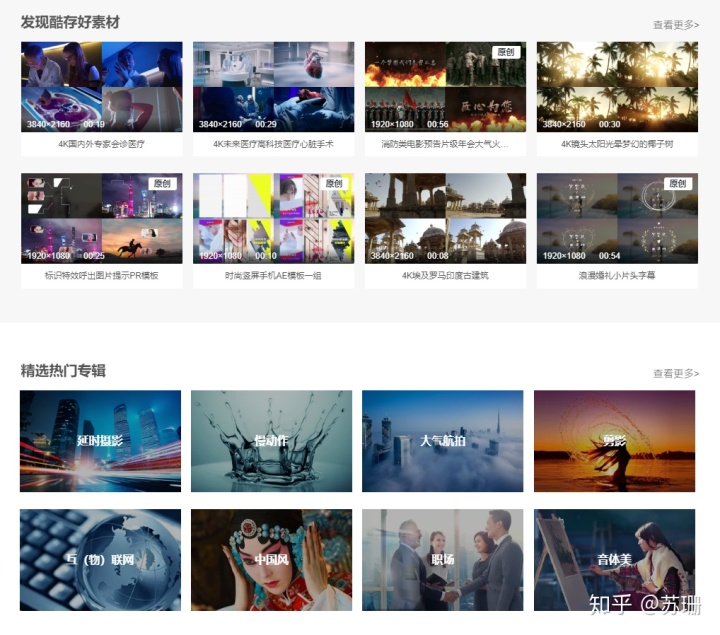Open the 剪影 sunset album card
Screen dimensions: 720x635
pyautogui.click(x=614, y=441)
